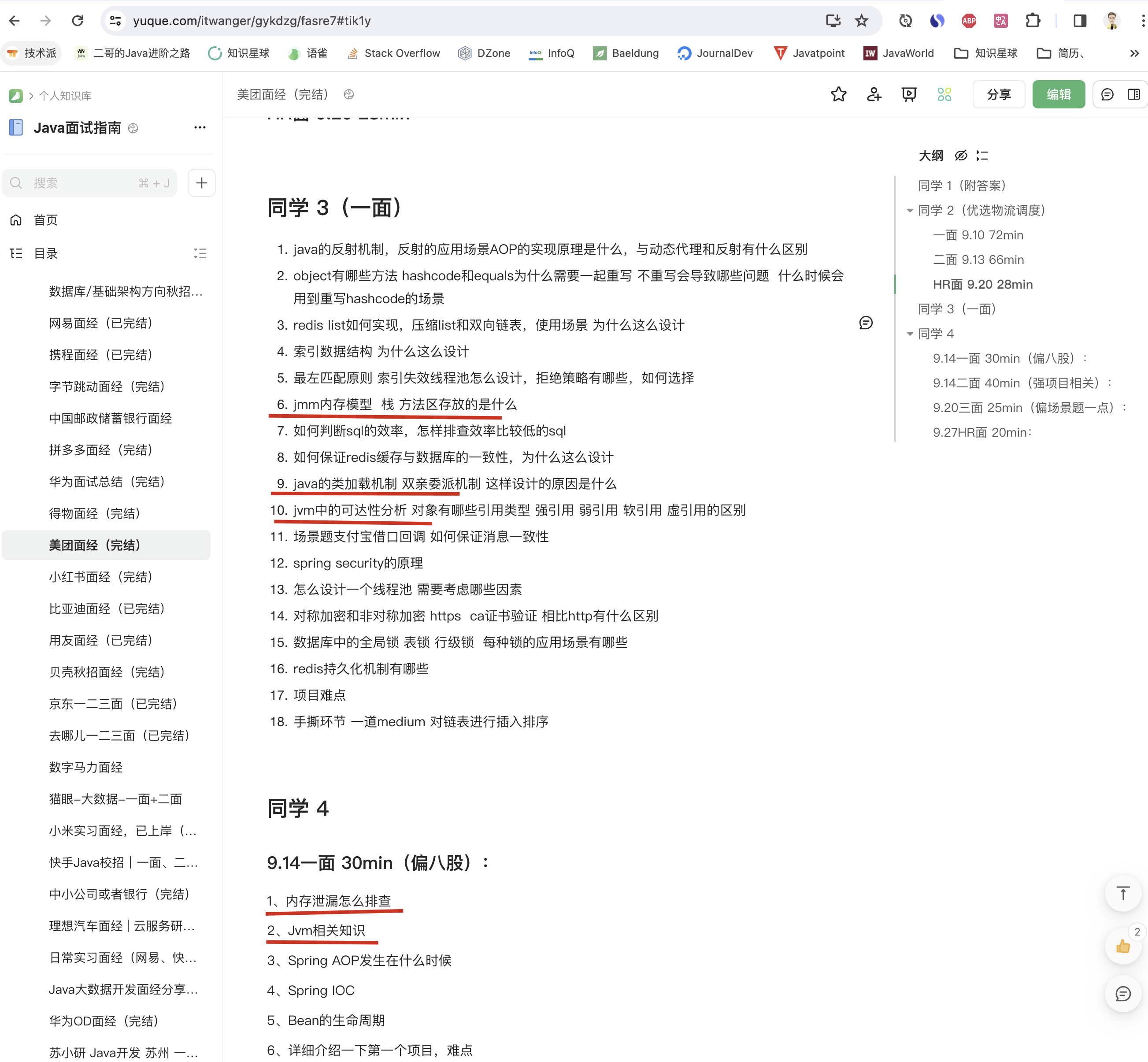Collapse the 同学 4 outline section
Image resolution: width=1148 pixels, height=1062 pixels.
coord(910,334)
